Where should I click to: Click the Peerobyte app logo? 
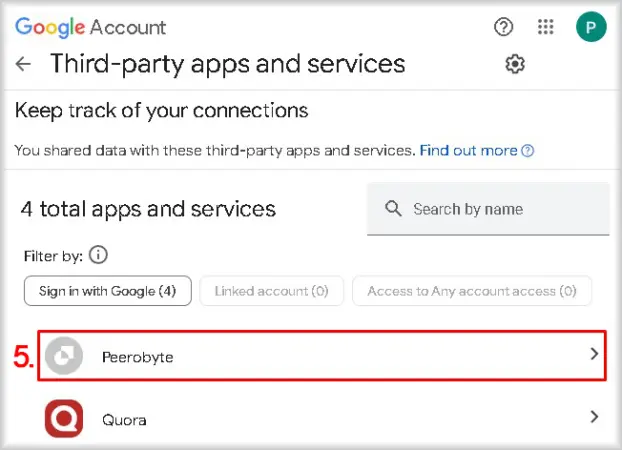pos(64,356)
